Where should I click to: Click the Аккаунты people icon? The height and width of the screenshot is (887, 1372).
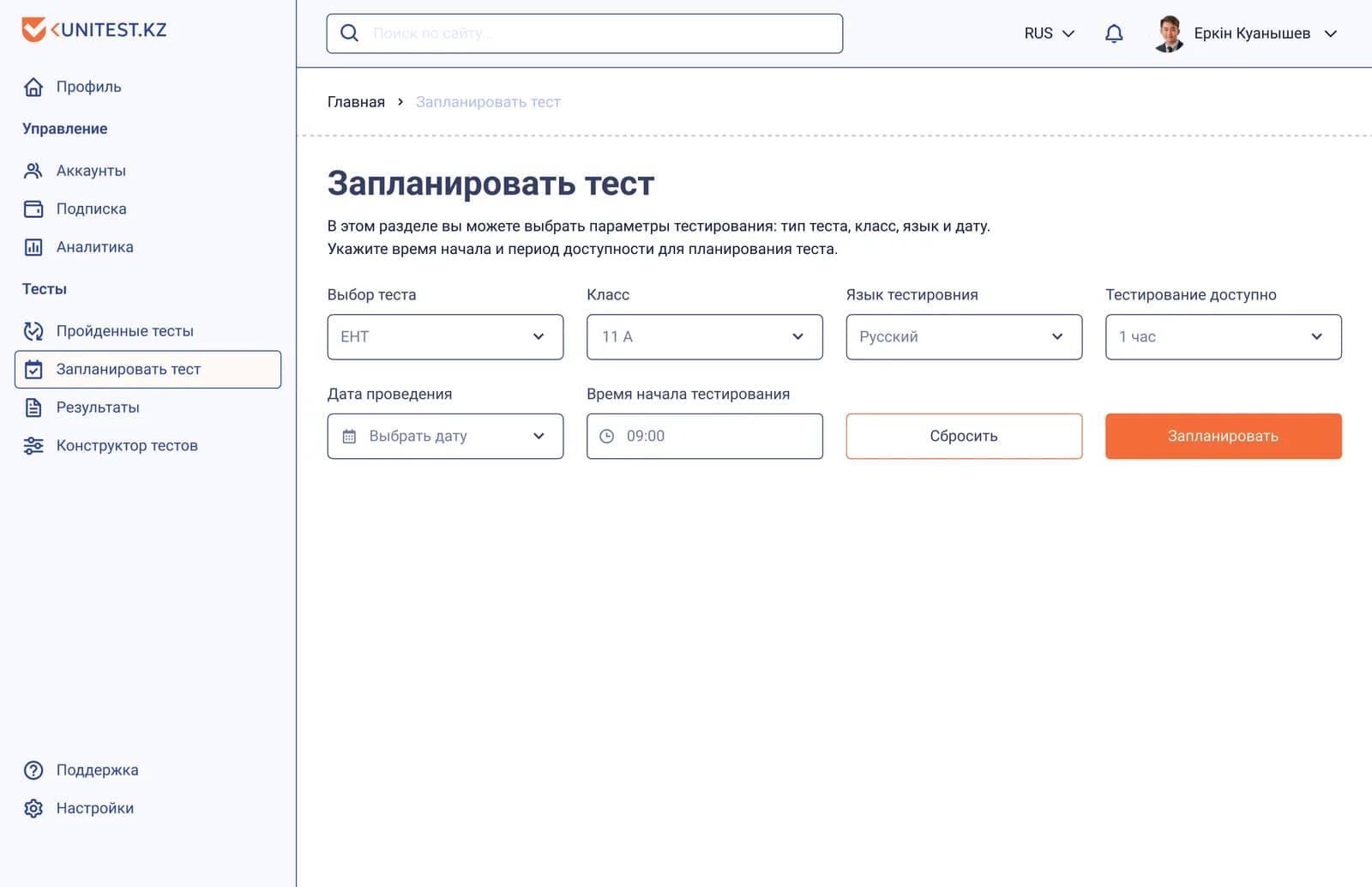(33, 171)
